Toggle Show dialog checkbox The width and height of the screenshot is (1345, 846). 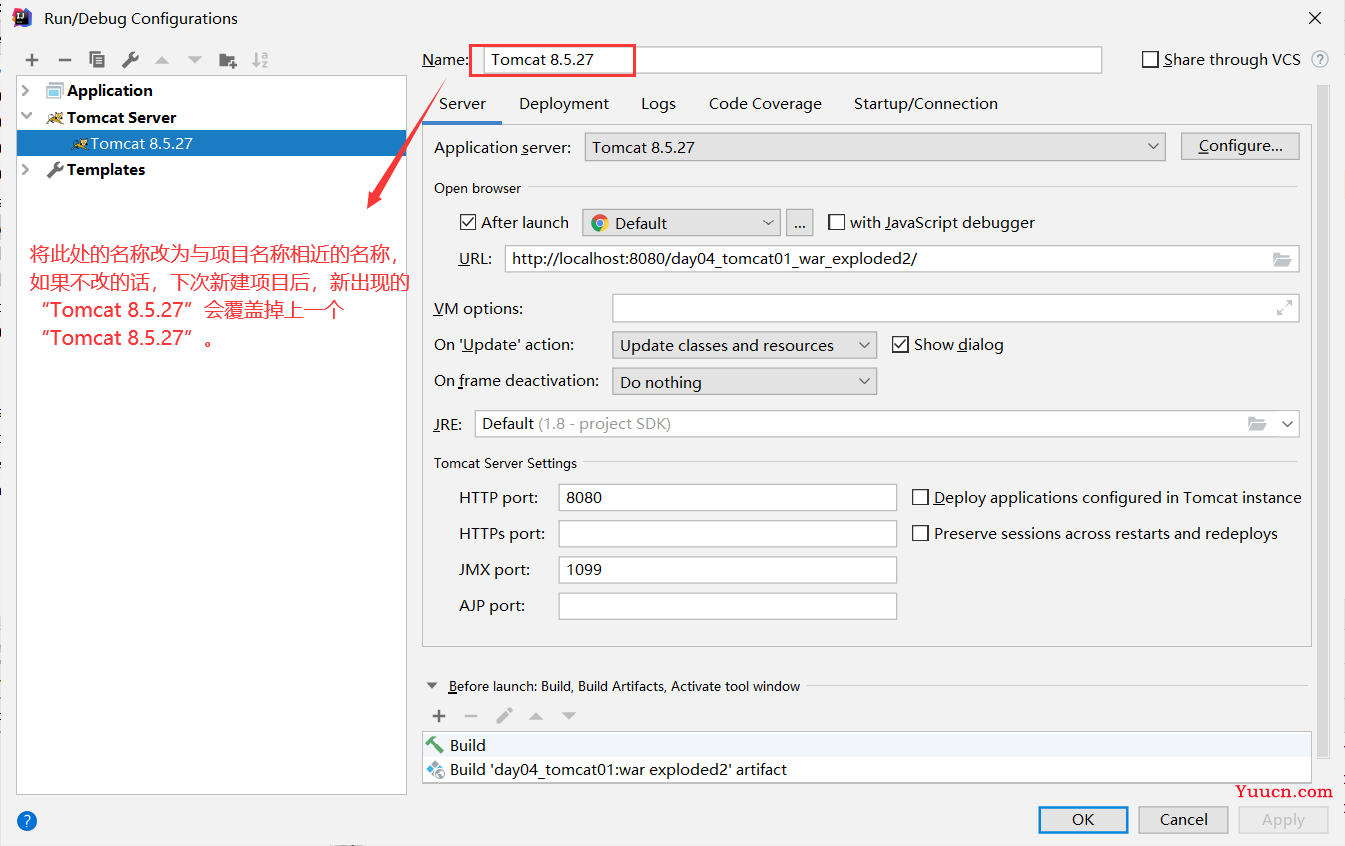(899, 344)
